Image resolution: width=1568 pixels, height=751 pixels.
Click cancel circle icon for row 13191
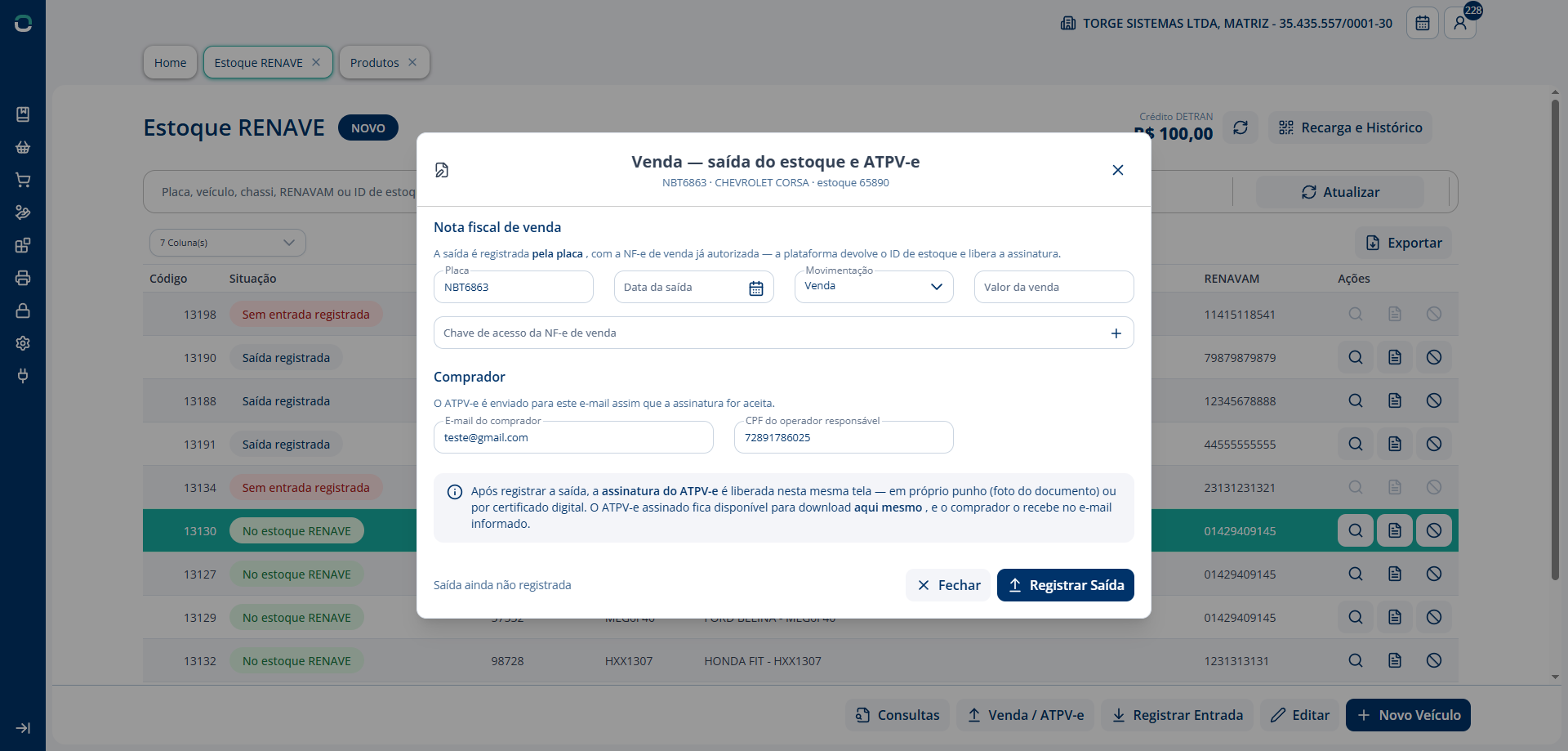(1434, 444)
